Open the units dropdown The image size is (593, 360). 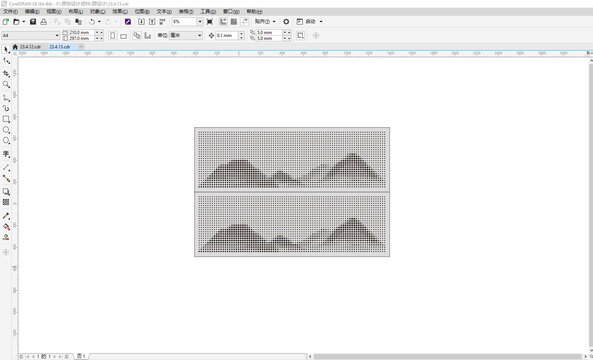pos(186,36)
